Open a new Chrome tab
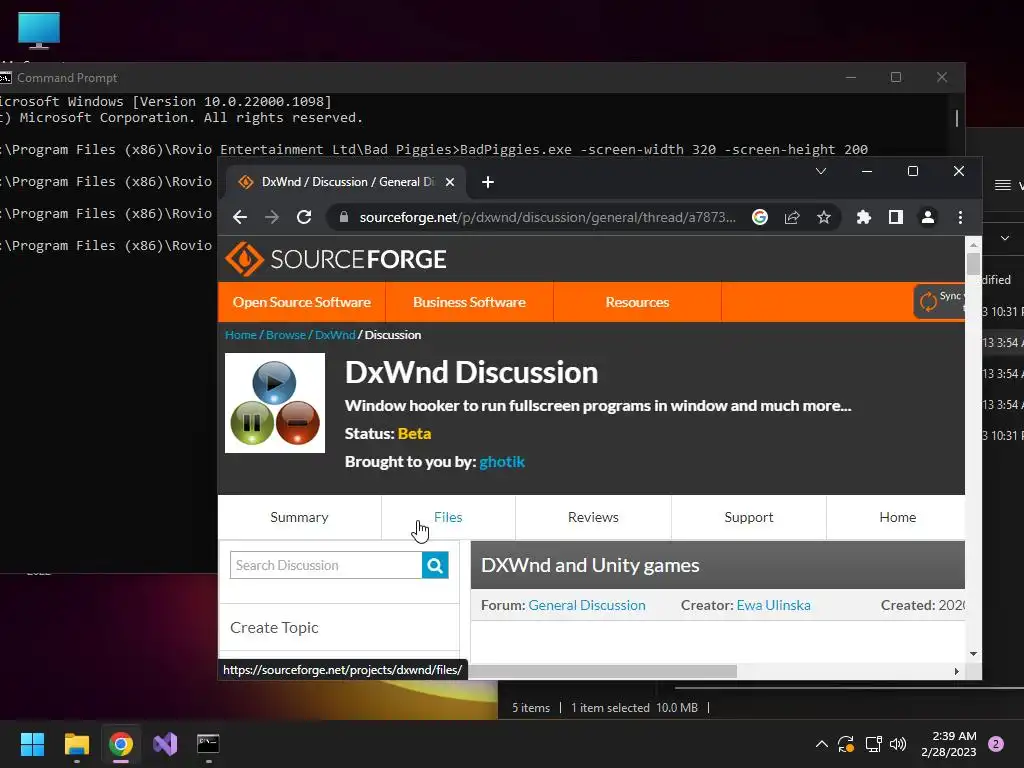The width and height of the screenshot is (1024, 768). pos(488,182)
